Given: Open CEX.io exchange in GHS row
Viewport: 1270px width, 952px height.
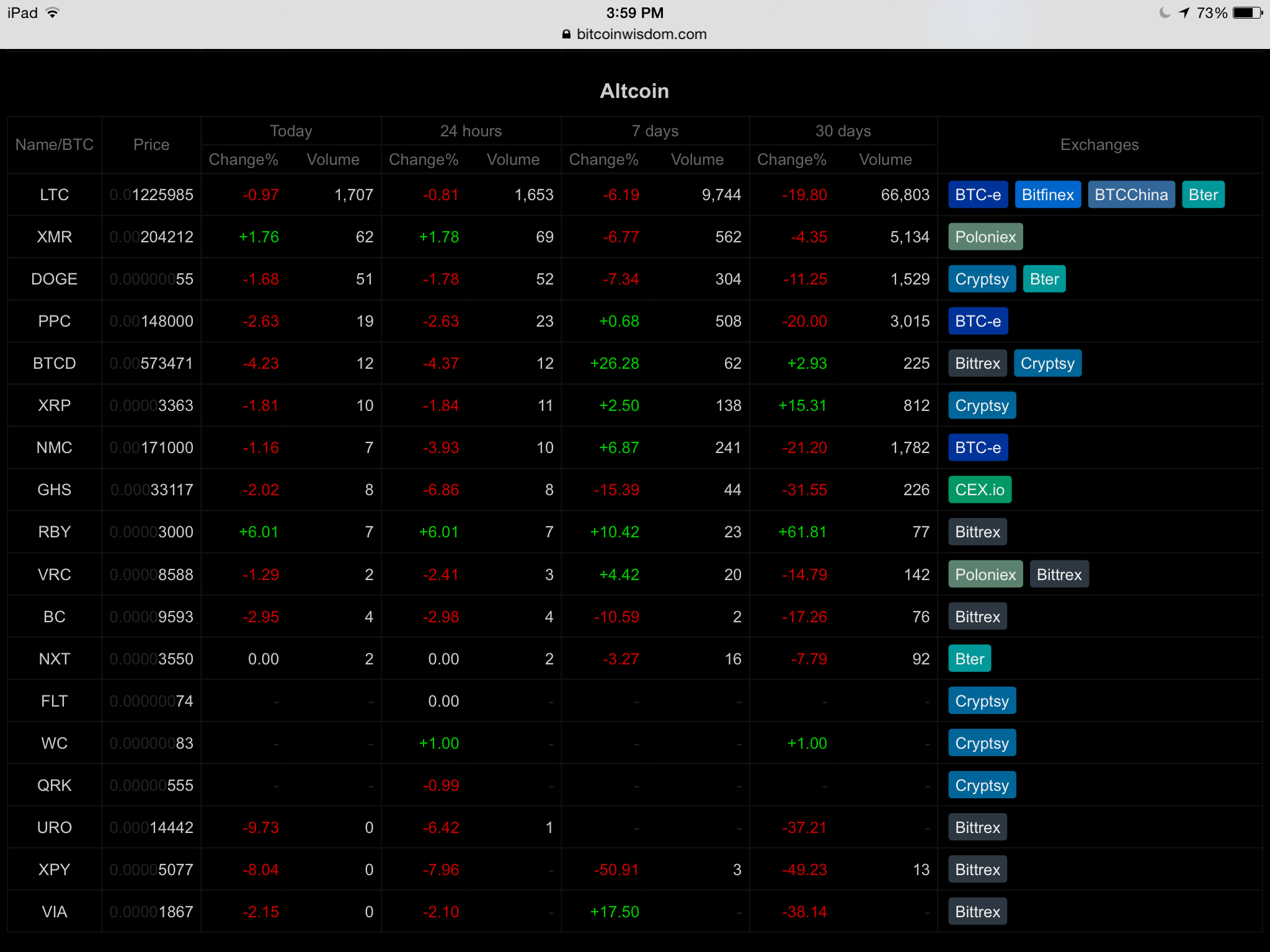Looking at the screenshot, I should (980, 490).
